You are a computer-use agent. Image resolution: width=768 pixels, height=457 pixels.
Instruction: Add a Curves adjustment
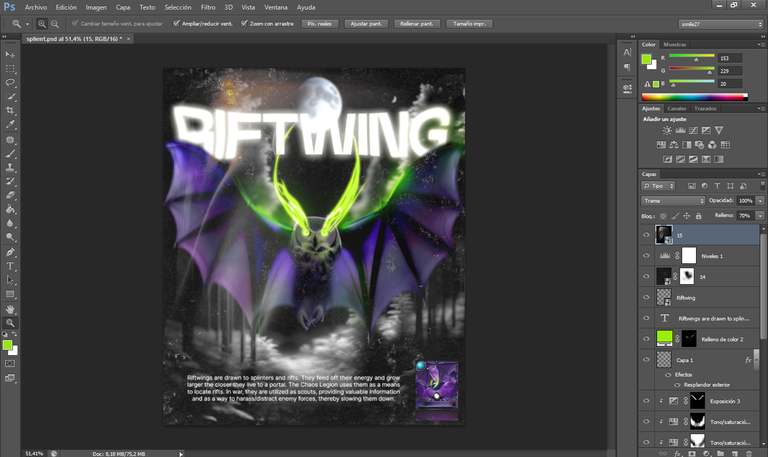tap(693, 130)
